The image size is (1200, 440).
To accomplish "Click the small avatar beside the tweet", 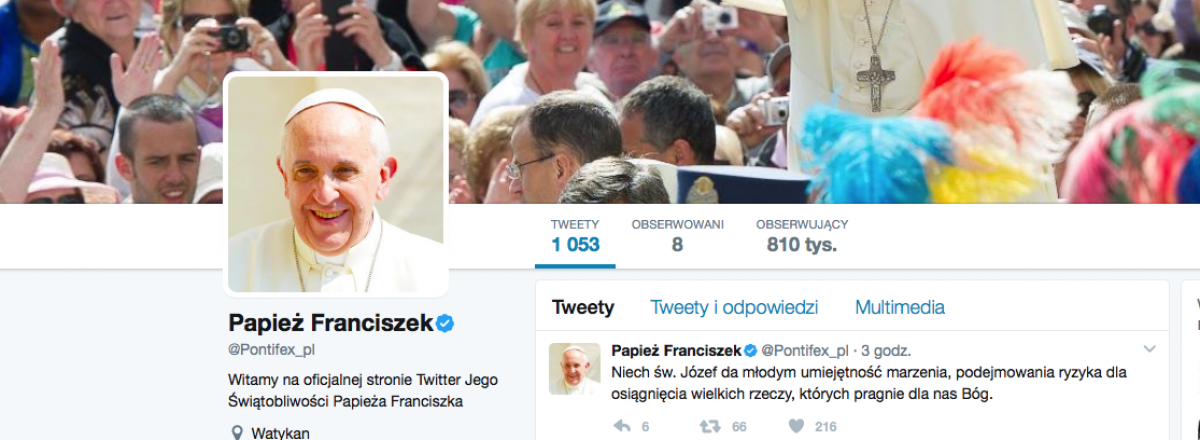I will pyautogui.click(x=575, y=368).
